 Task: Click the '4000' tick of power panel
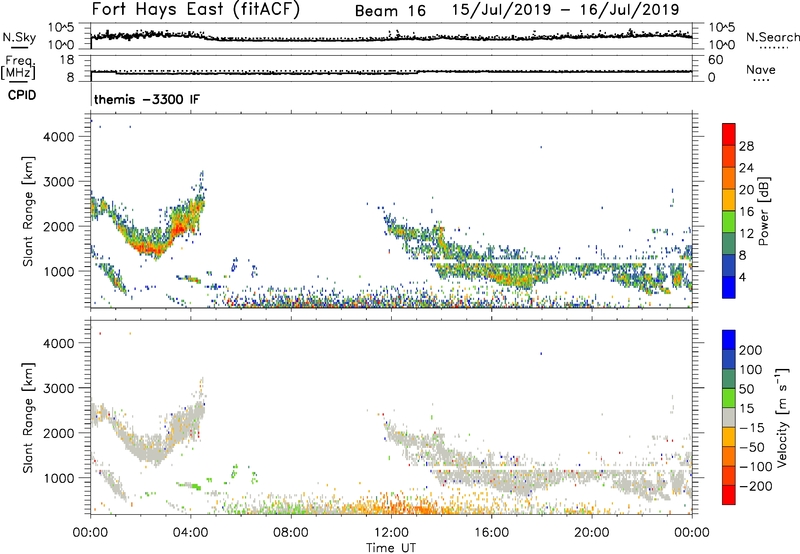pos(59,137)
